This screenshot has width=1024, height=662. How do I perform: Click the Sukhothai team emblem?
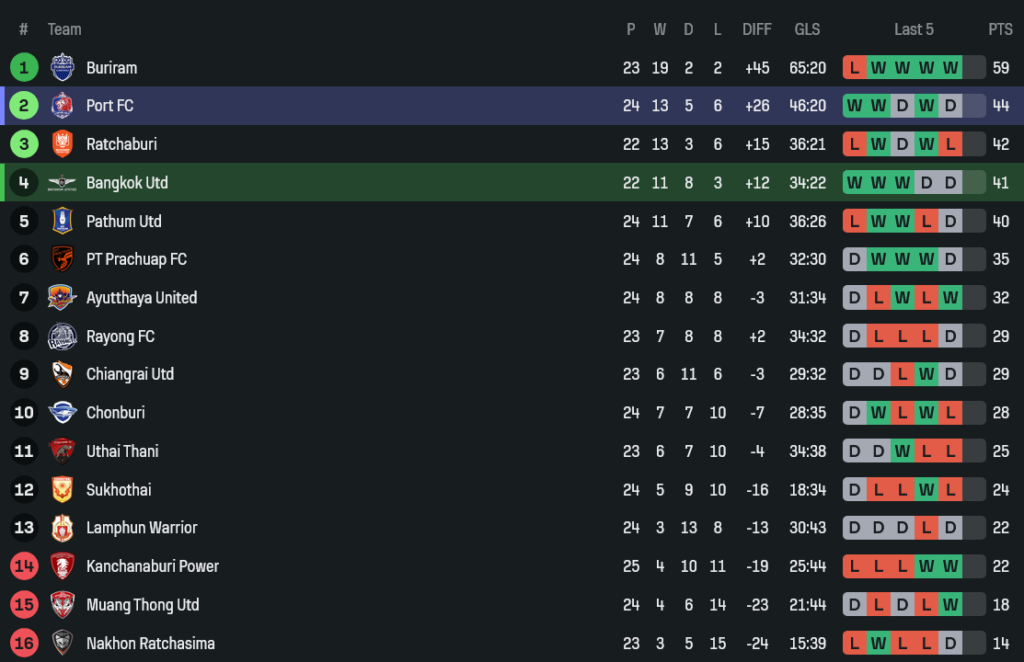click(63, 489)
